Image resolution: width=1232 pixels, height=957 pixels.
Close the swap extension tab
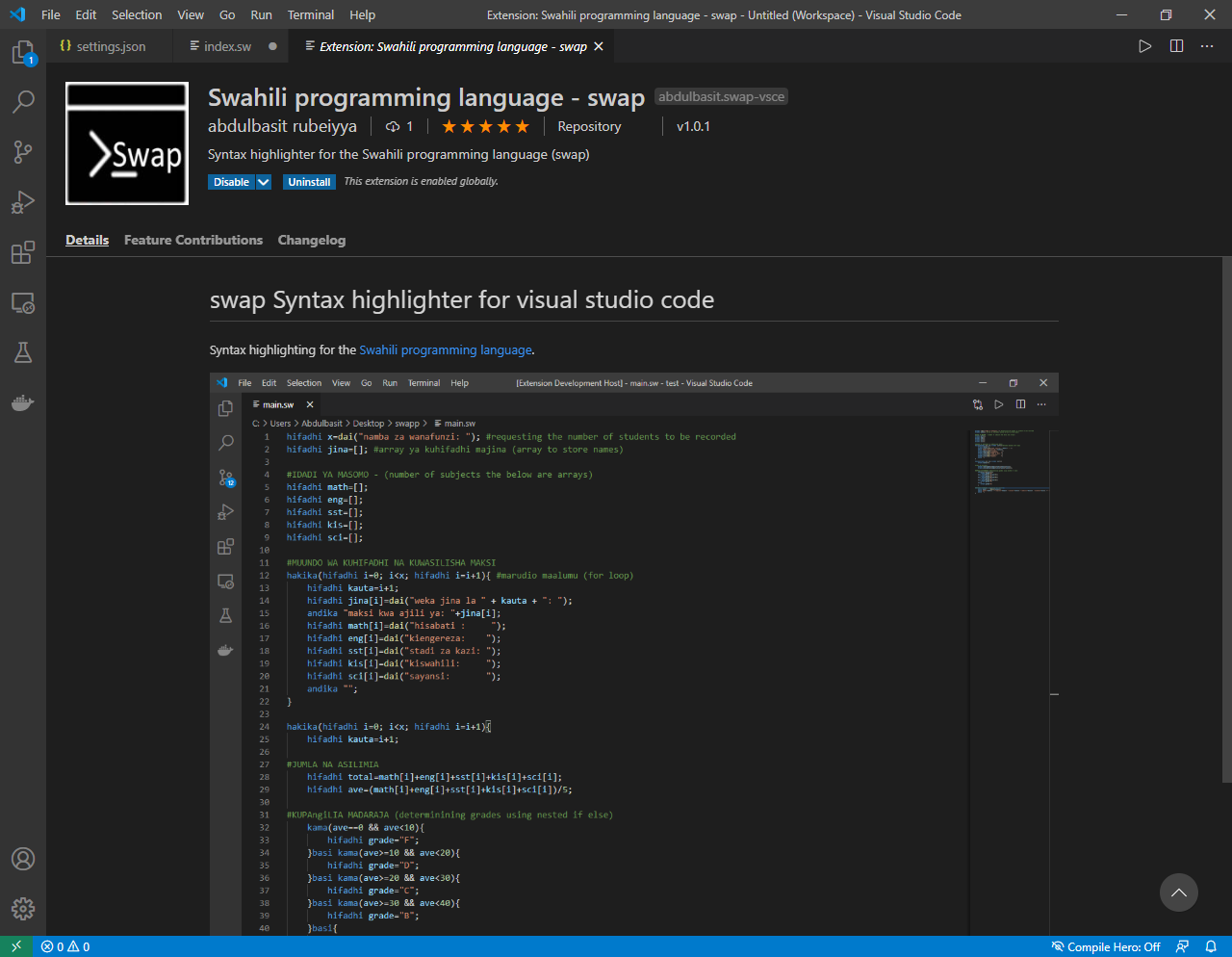click(599, 46)
